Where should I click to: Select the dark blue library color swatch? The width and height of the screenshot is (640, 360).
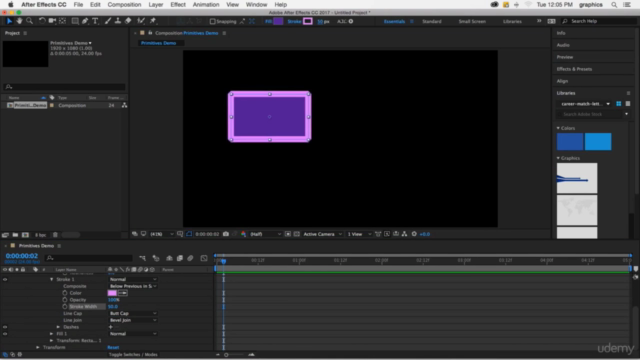coord(570,142)
